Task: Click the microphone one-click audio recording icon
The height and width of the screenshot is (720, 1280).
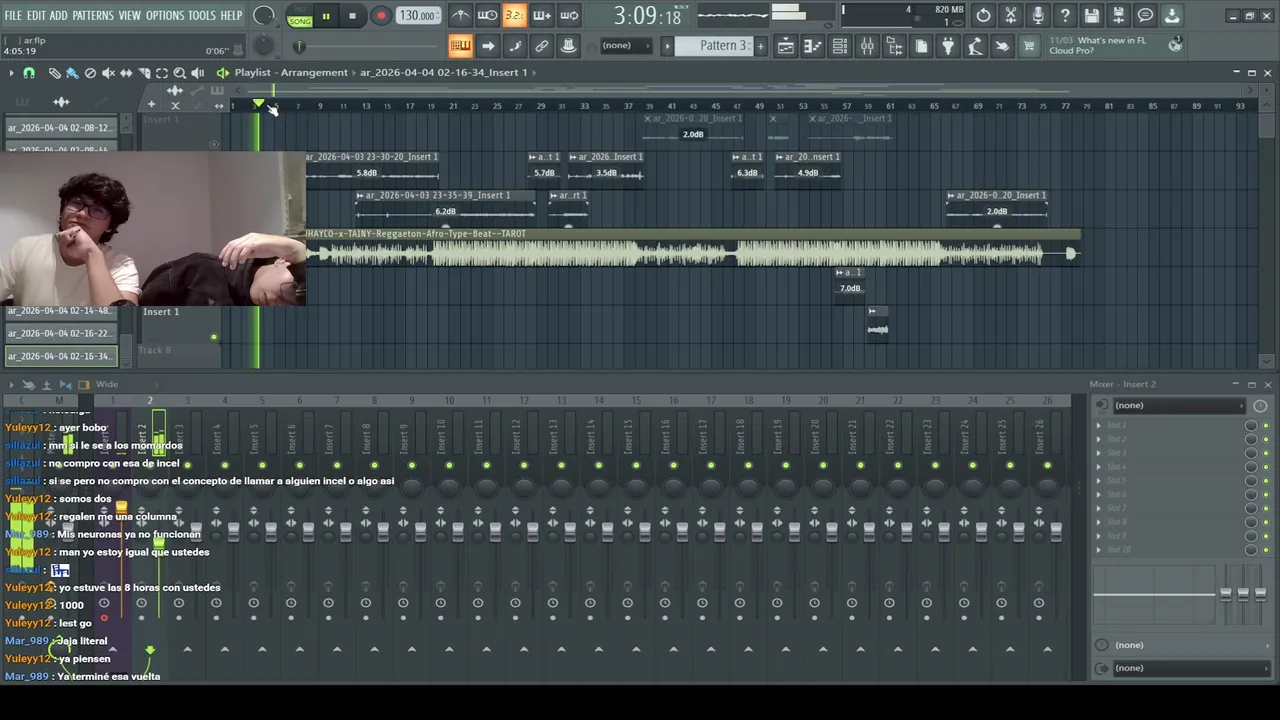Action: pyautogui.click(x=1038, y=15)
